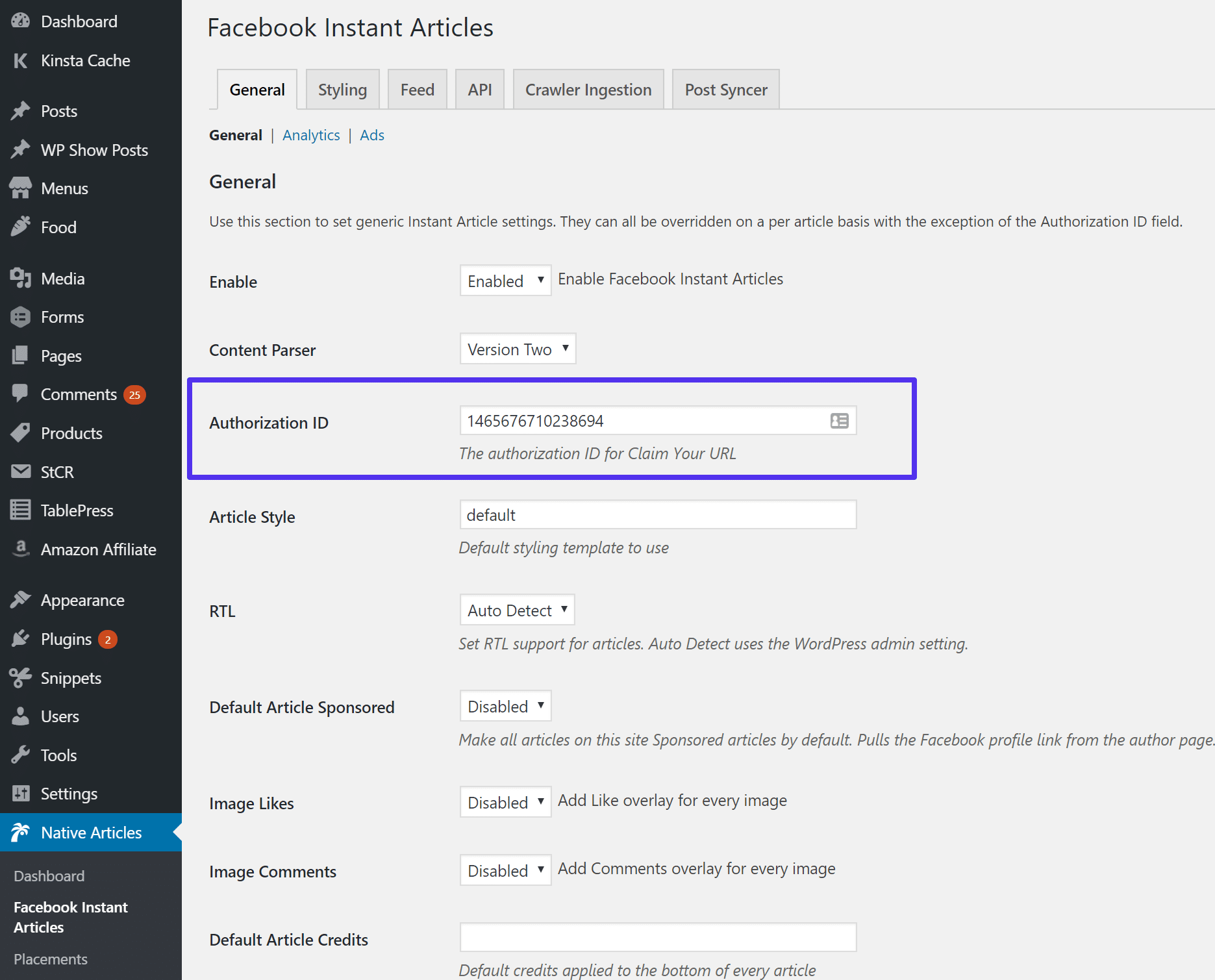Open the Post Syncer tab
The height and width of the screenshot is (980, 1215).
point(725,89)
